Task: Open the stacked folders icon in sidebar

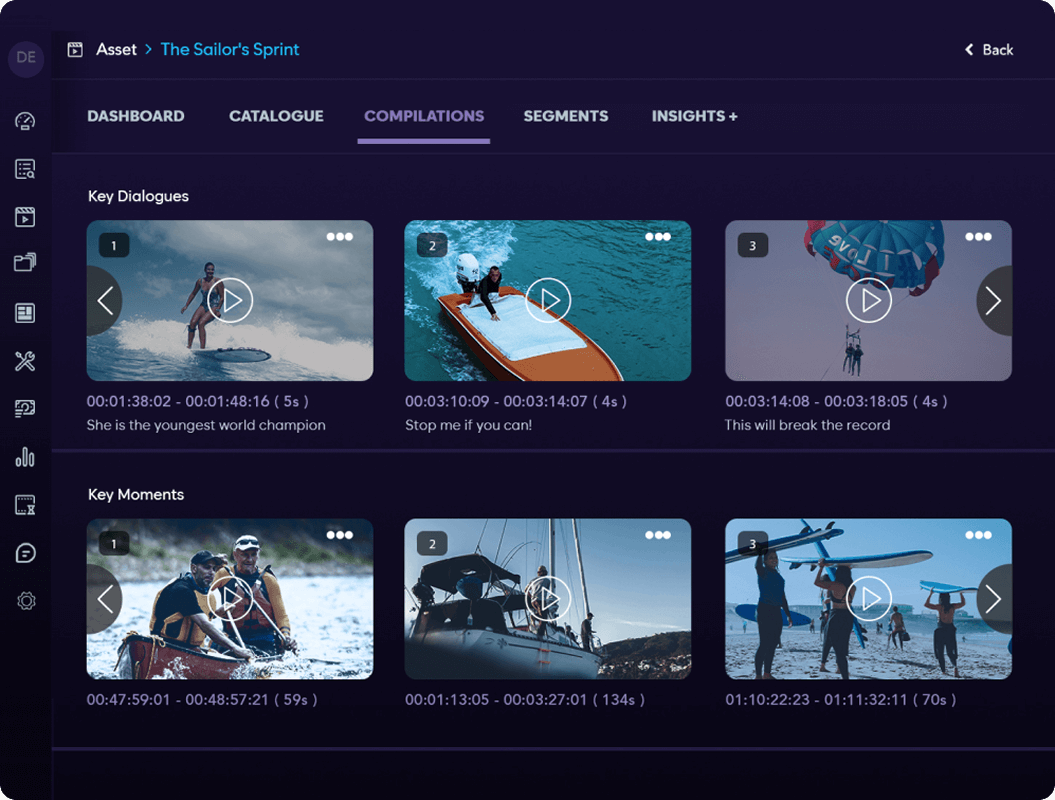Action: coord(25,262)
